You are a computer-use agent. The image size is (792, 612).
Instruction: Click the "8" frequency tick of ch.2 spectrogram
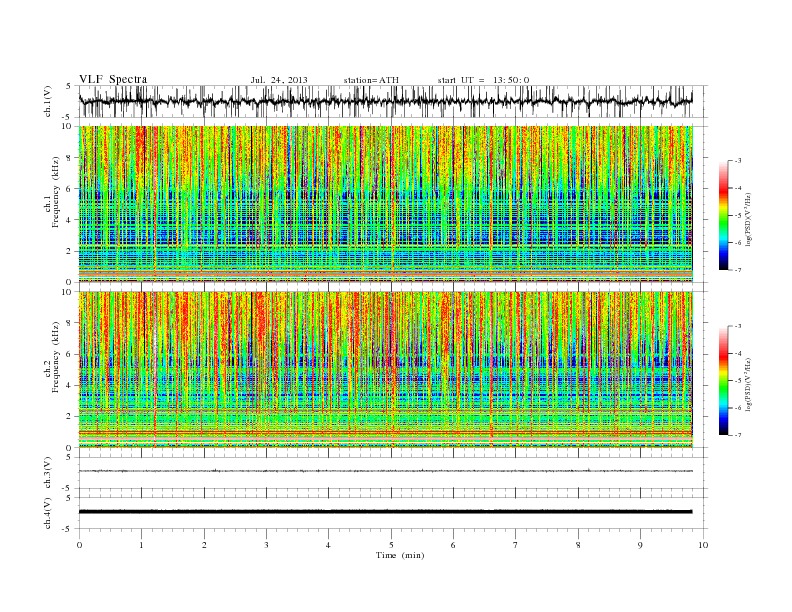(69, 323)
